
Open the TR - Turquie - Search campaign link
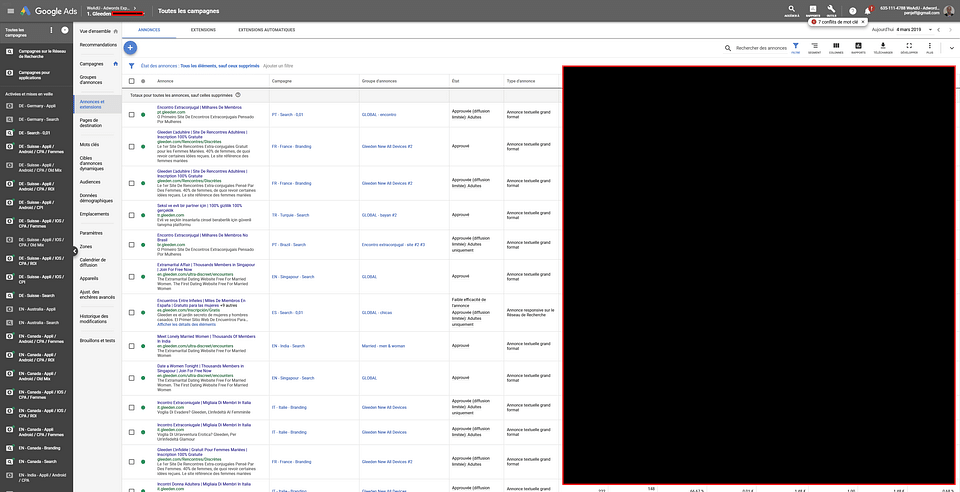pyautogui.click(x=288, y=215)
